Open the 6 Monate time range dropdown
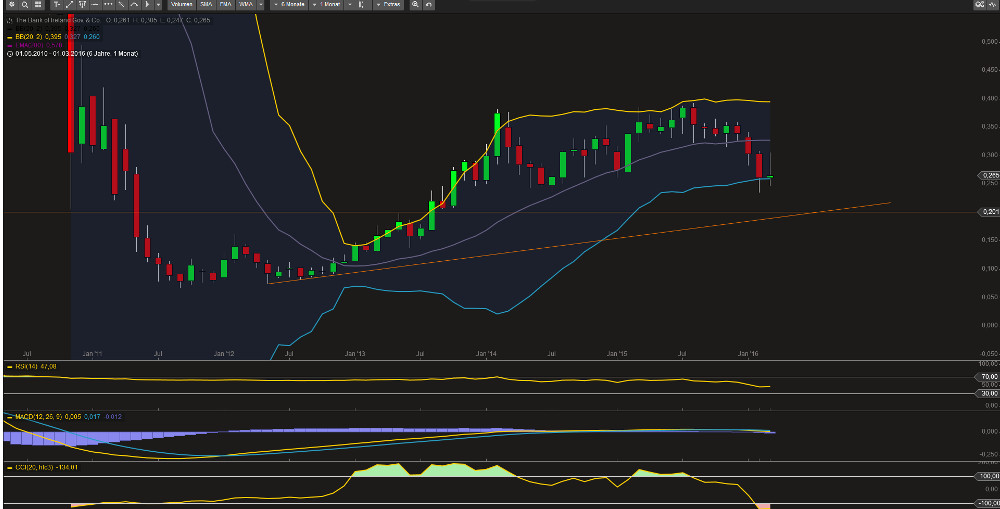 290,5
